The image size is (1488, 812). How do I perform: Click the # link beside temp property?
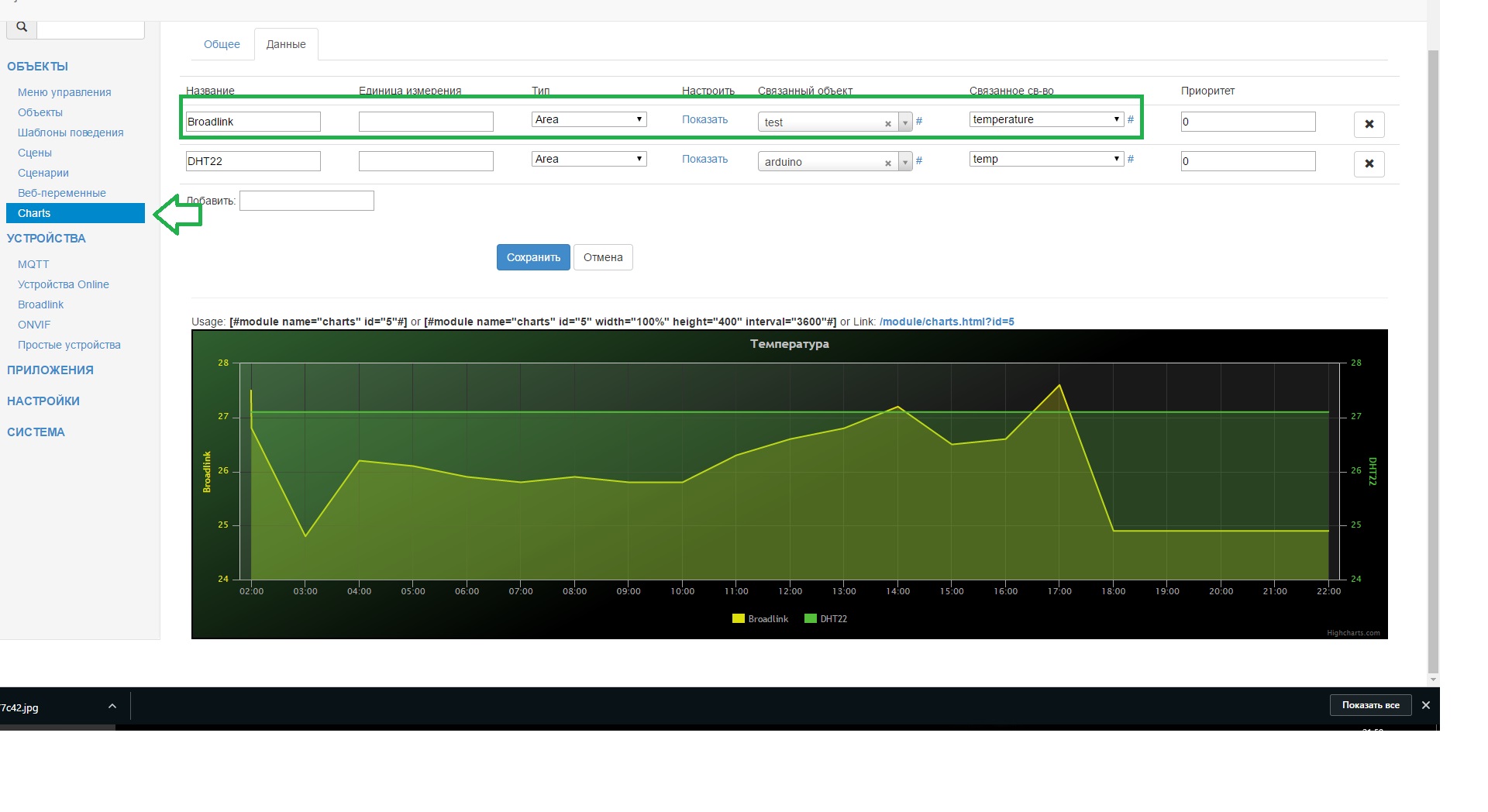tap(1131, 159)
